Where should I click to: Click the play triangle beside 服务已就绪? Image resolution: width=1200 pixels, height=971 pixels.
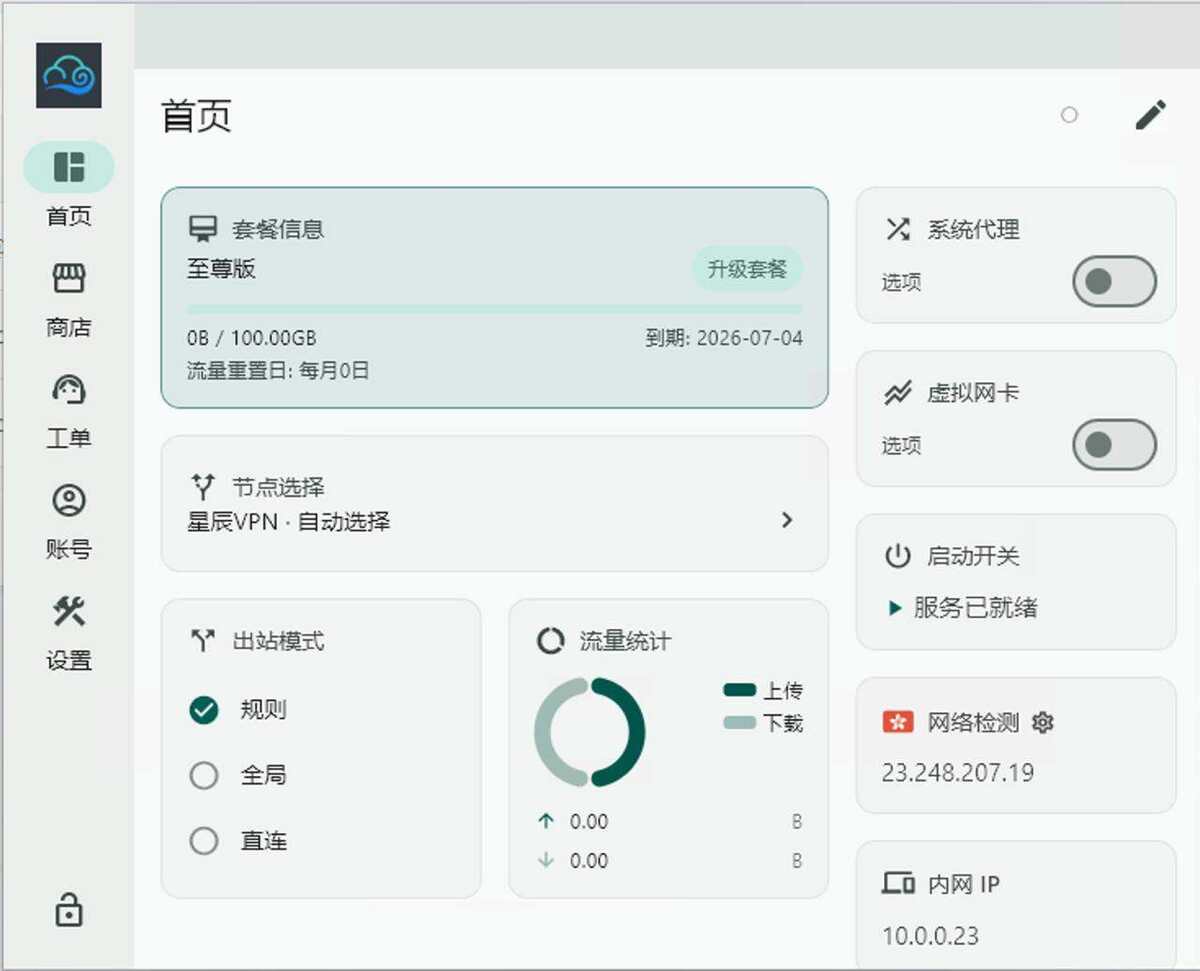[895, 608]
